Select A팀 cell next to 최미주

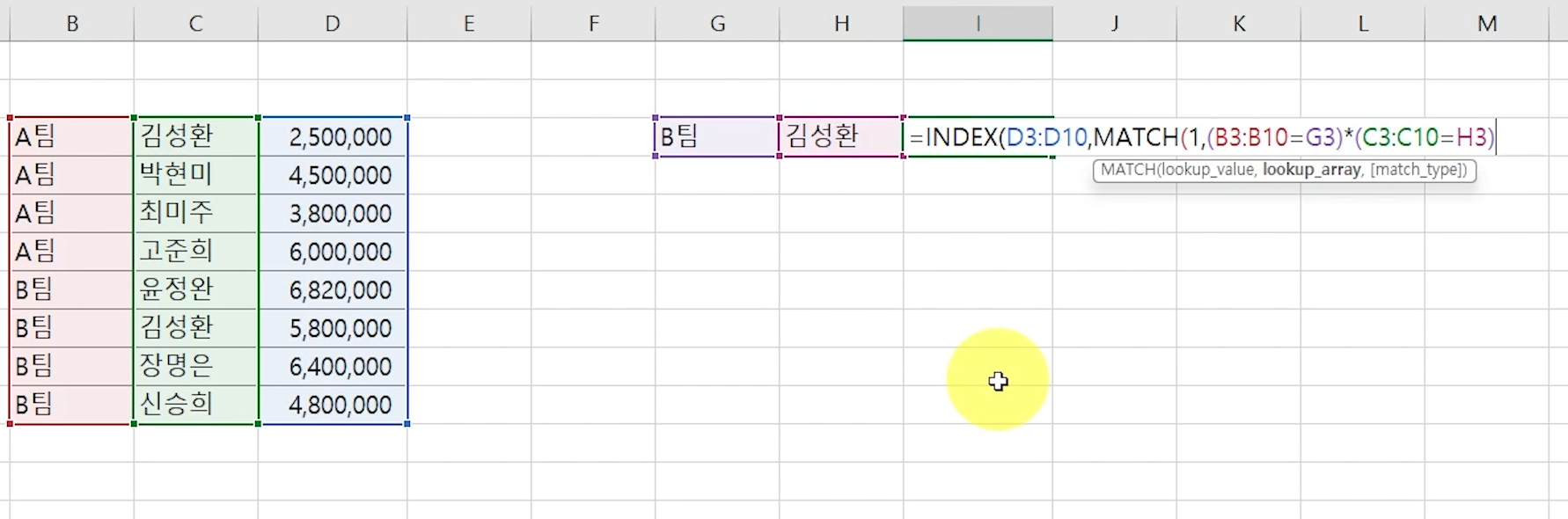(72, 213)
